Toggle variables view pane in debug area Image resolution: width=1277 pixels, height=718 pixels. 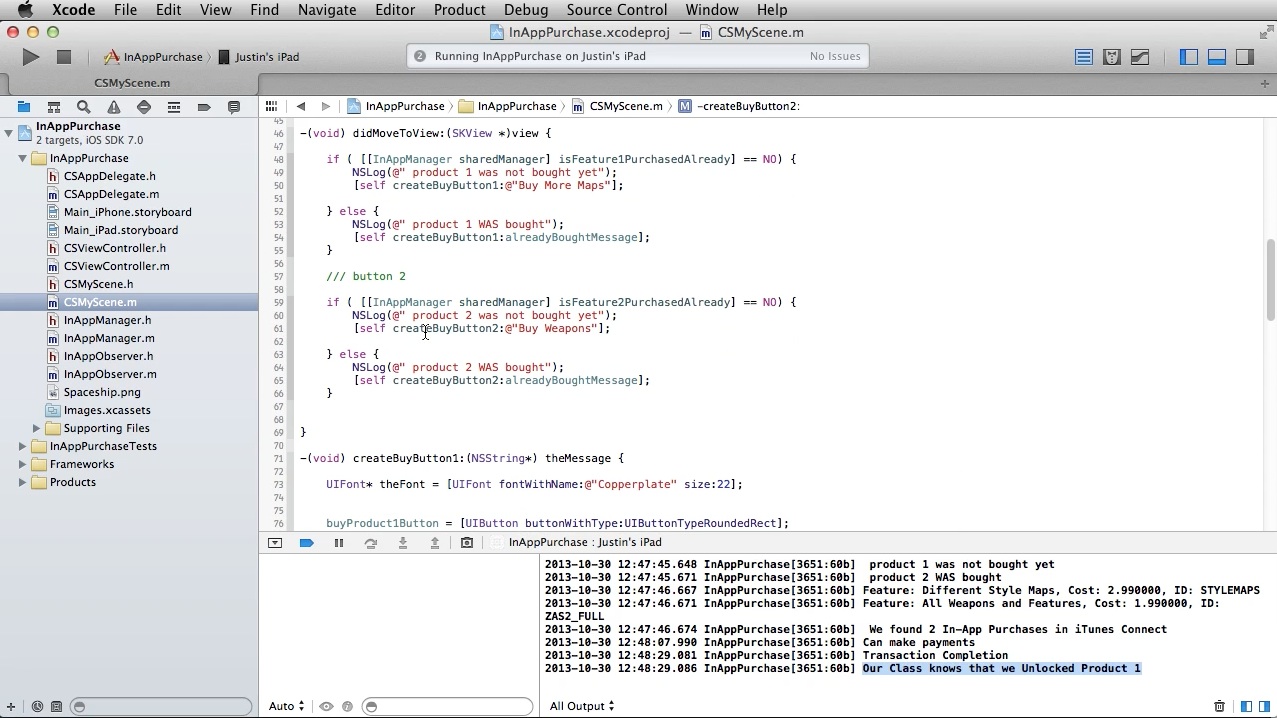pyautogui.click(x=1246, y=706)
